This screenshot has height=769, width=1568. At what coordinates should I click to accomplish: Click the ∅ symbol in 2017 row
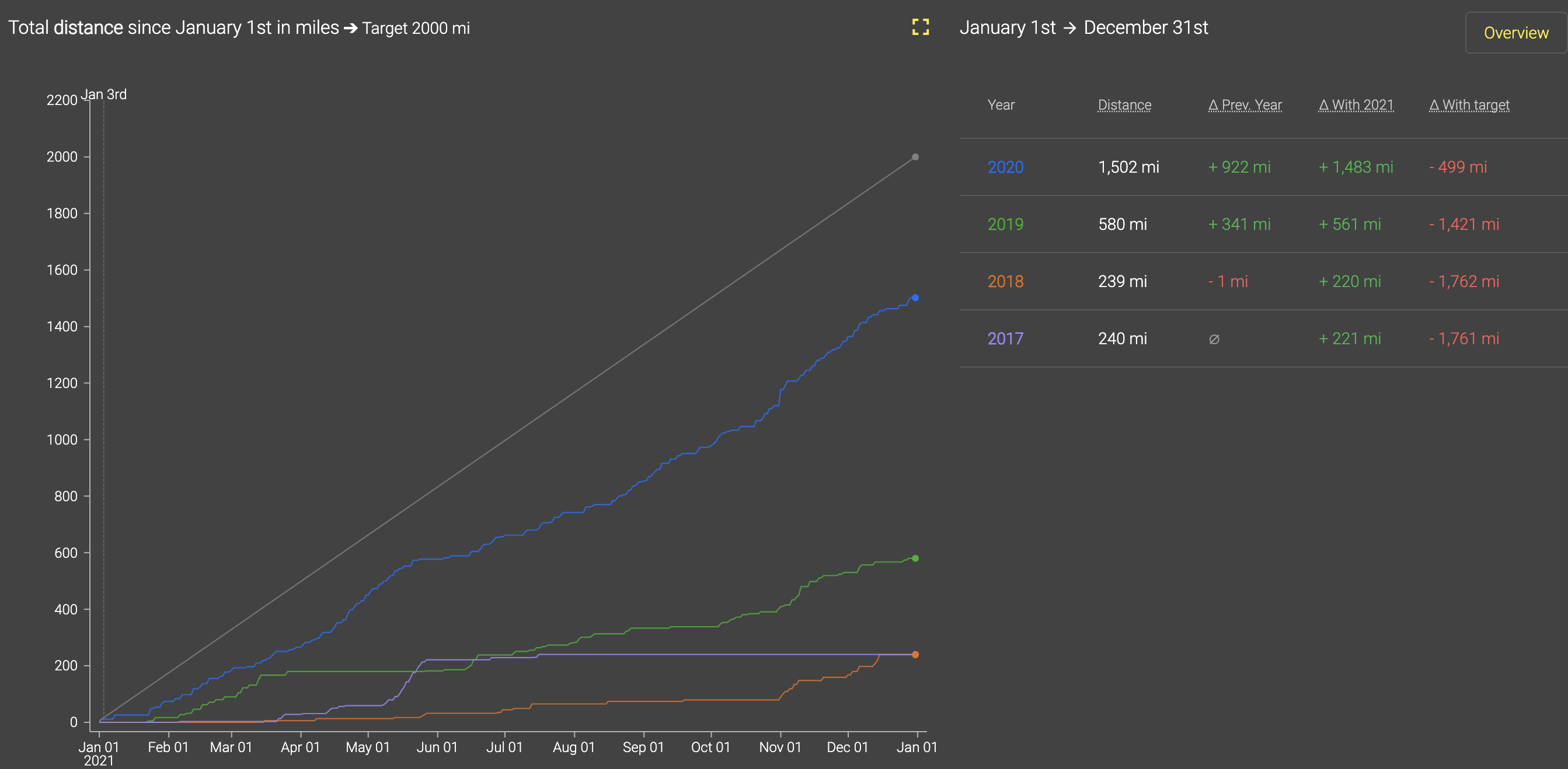pos(1214,340)
